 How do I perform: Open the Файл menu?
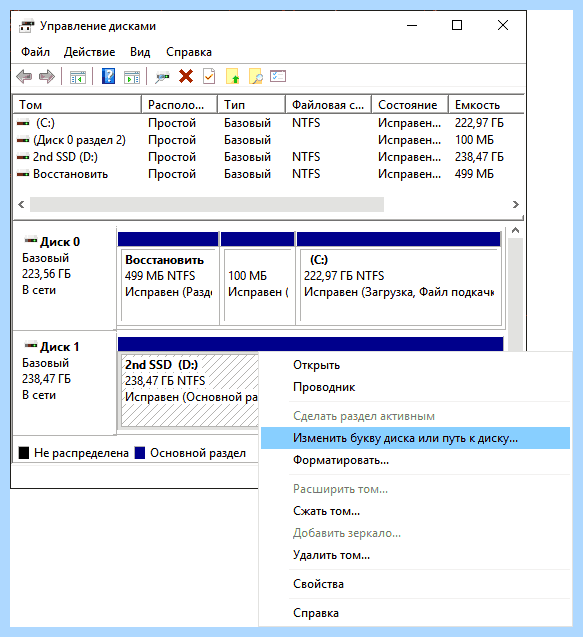click(35, 52)
